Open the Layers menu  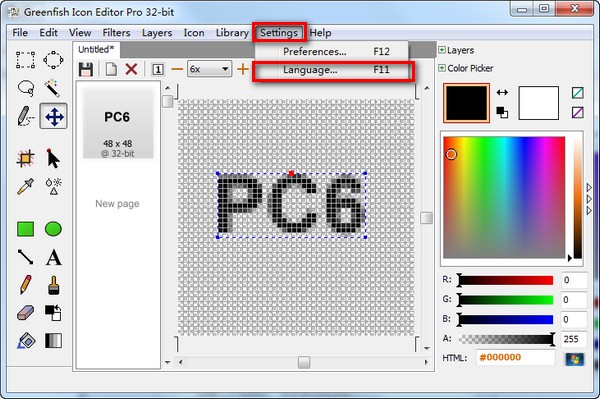(157, 33)
